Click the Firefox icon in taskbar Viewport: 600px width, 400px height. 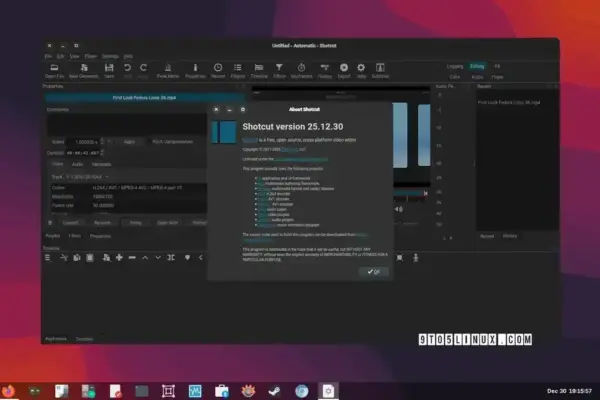tap(8, 391)
